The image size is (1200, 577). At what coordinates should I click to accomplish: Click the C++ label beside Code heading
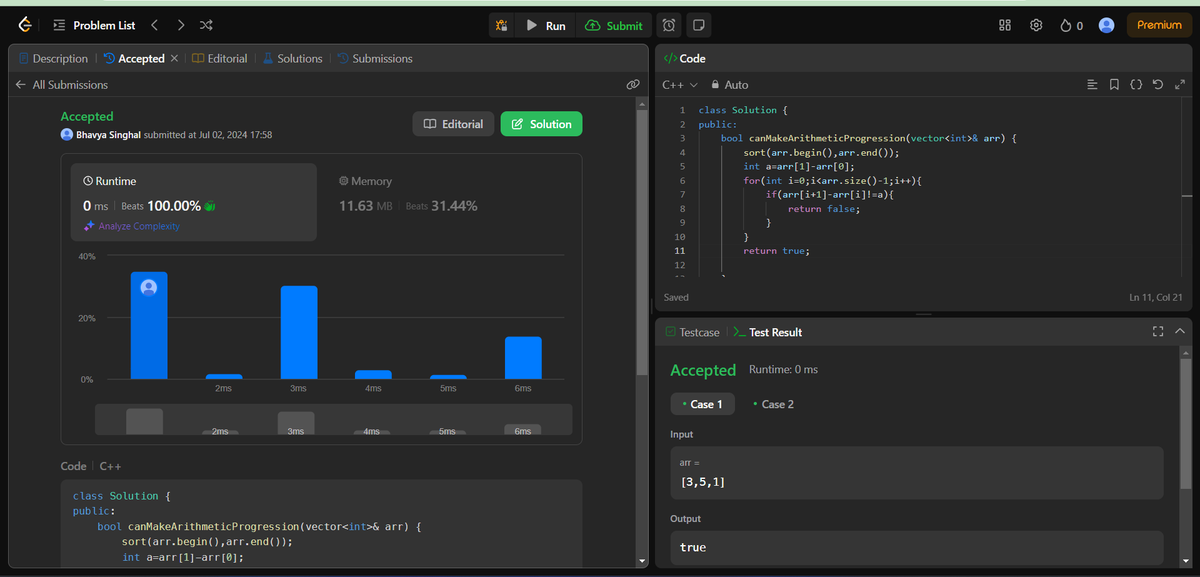110,466
